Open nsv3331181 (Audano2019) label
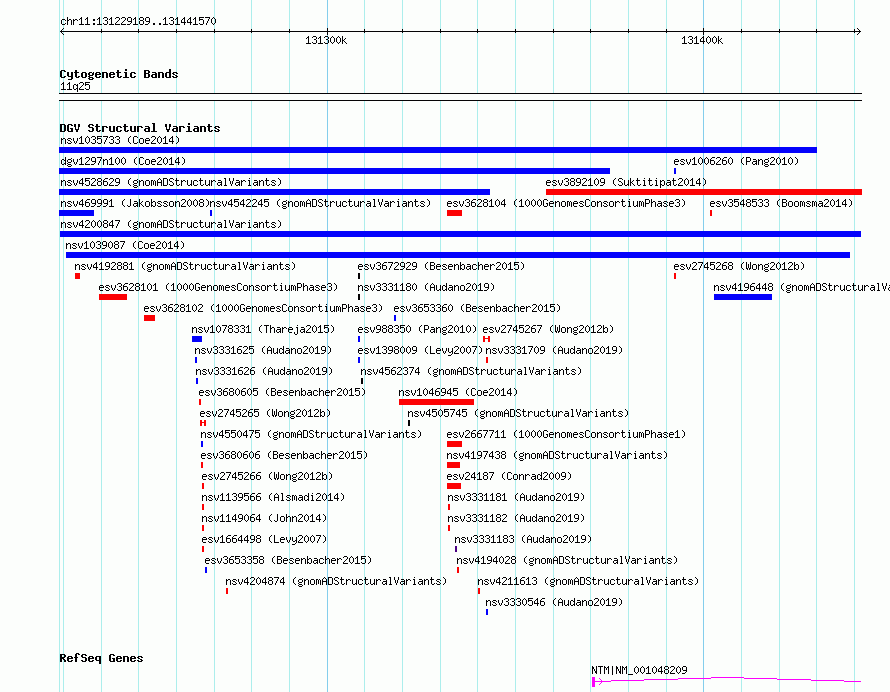 click(516, 497)
